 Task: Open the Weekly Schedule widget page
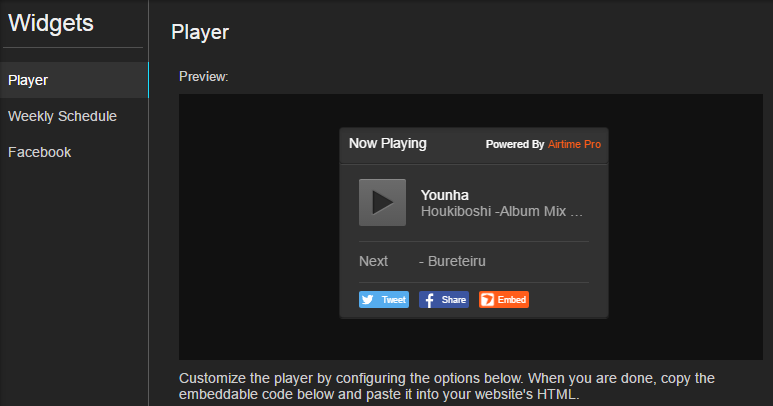(62, 116)
